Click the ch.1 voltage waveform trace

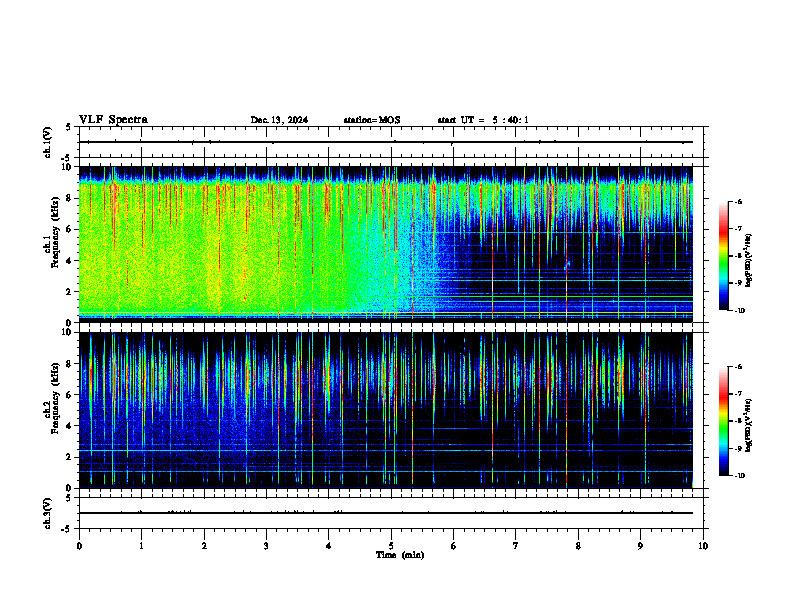[x=386, y=142]
